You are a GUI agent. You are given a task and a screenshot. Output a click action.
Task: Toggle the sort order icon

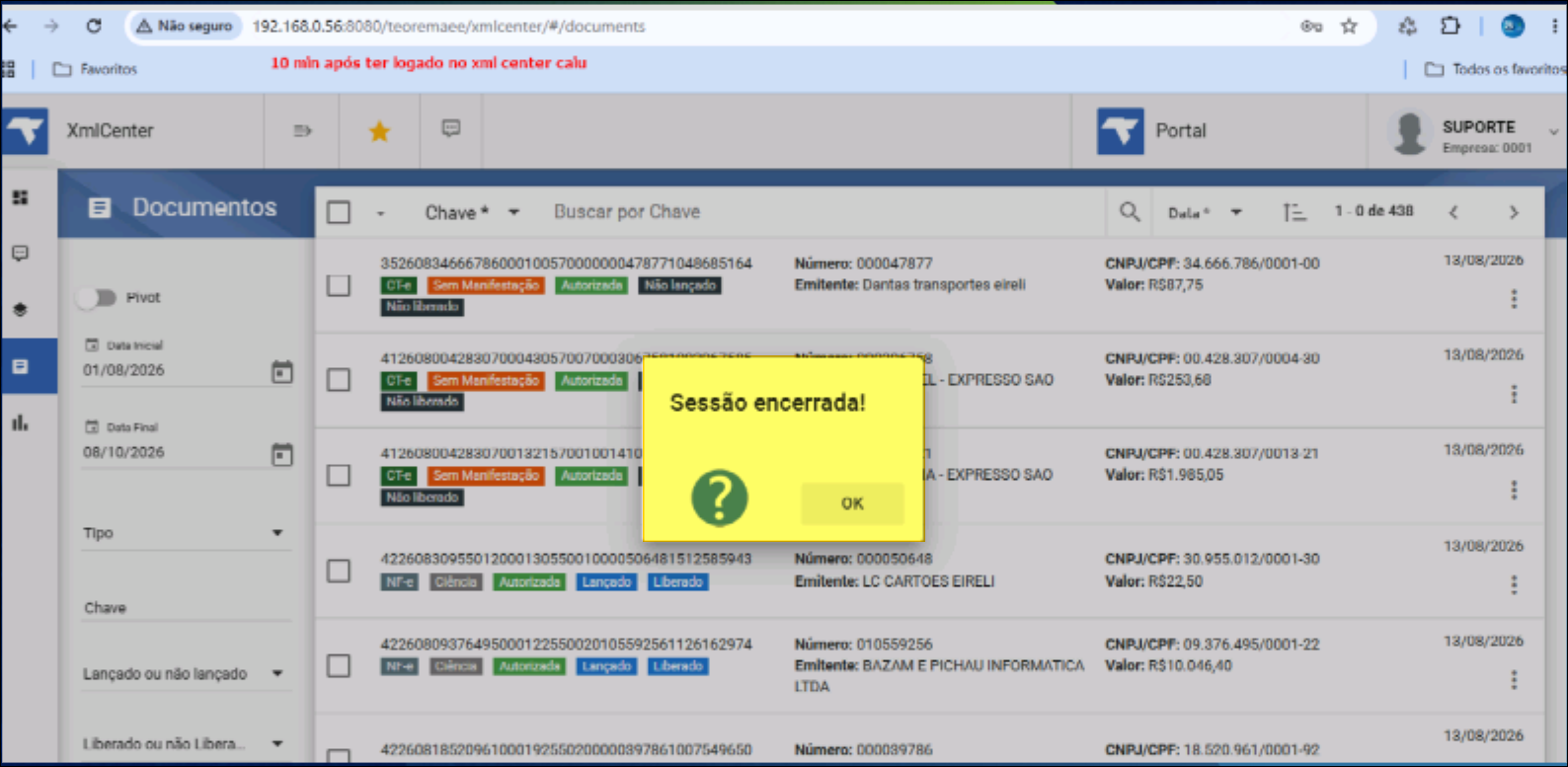[x=1294, y=212]
